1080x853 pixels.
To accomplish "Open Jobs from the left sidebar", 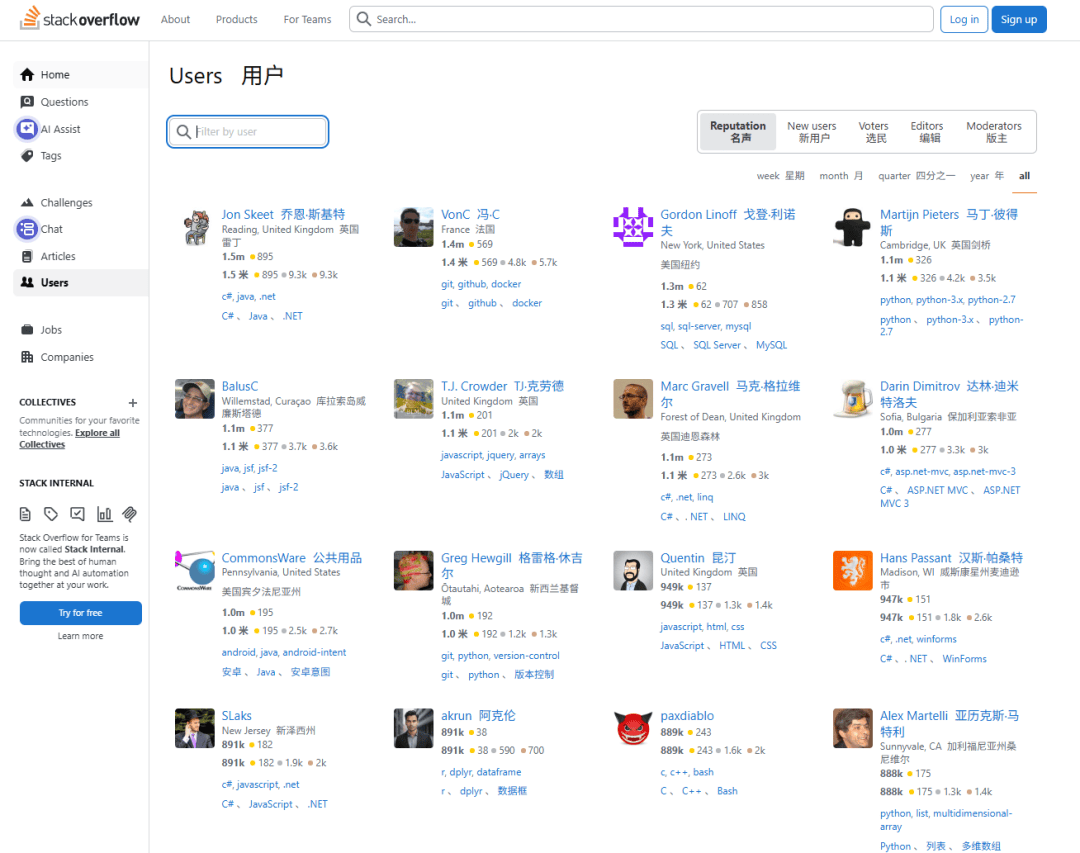I will pos(50,330).
